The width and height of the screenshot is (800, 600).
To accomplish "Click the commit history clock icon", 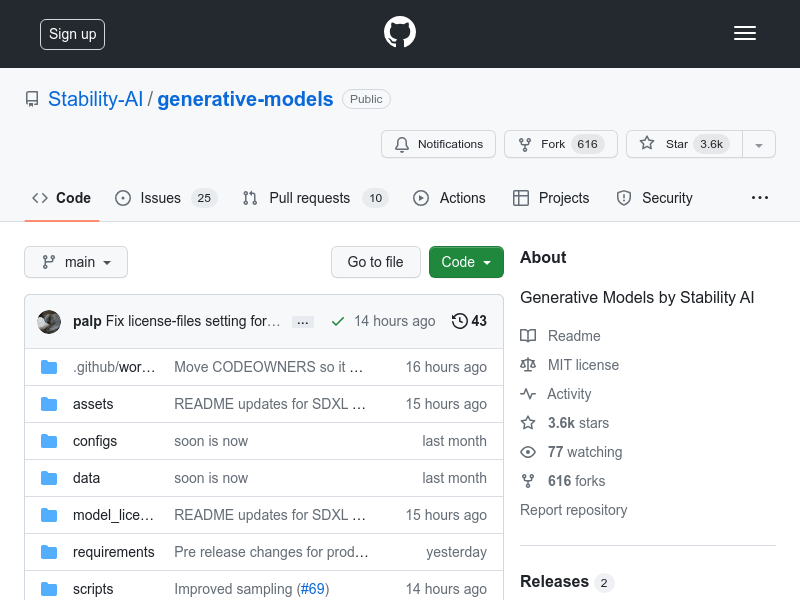I will [459, 321].
